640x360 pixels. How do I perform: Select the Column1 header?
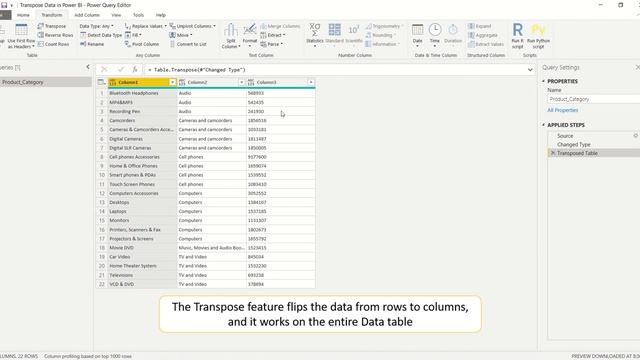coord(142,82)
